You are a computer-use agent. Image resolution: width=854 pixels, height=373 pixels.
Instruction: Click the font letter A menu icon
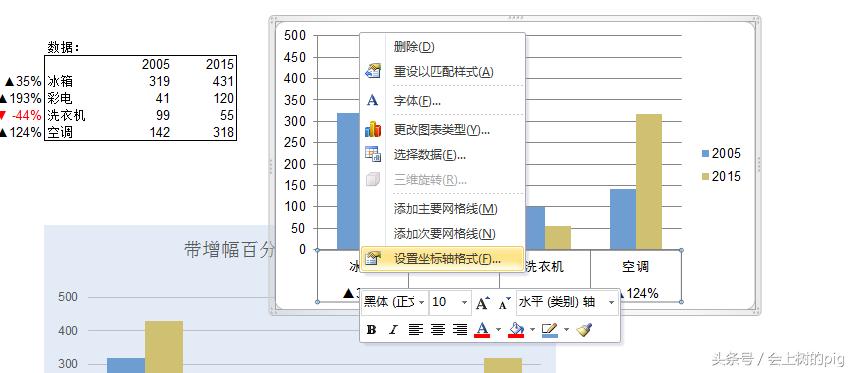click(x=373, y=101)
